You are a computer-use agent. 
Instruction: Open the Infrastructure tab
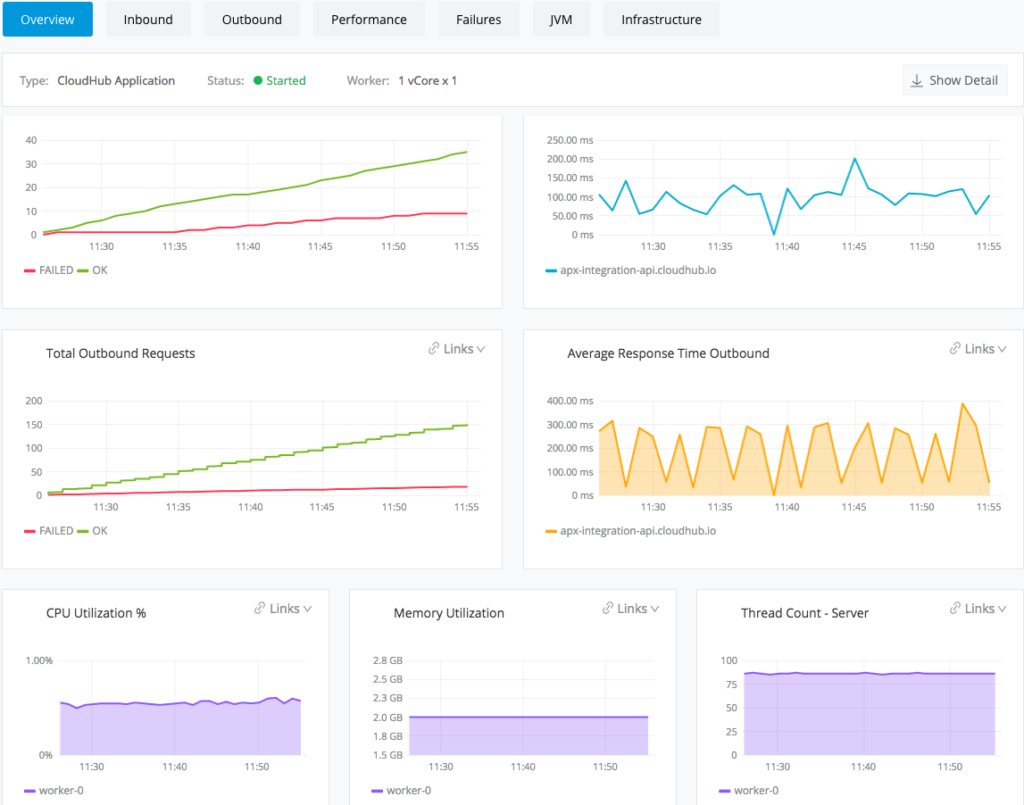(661, 18)
